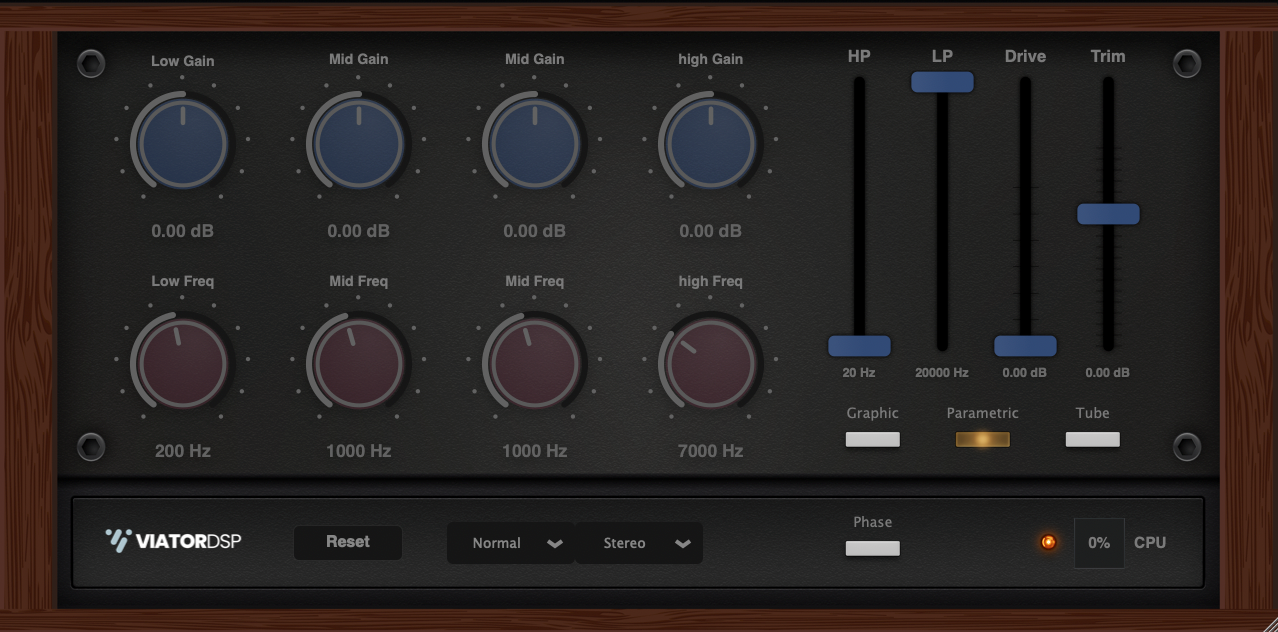
Task: Select the red high Freq knob
Action: click(710, 364)
